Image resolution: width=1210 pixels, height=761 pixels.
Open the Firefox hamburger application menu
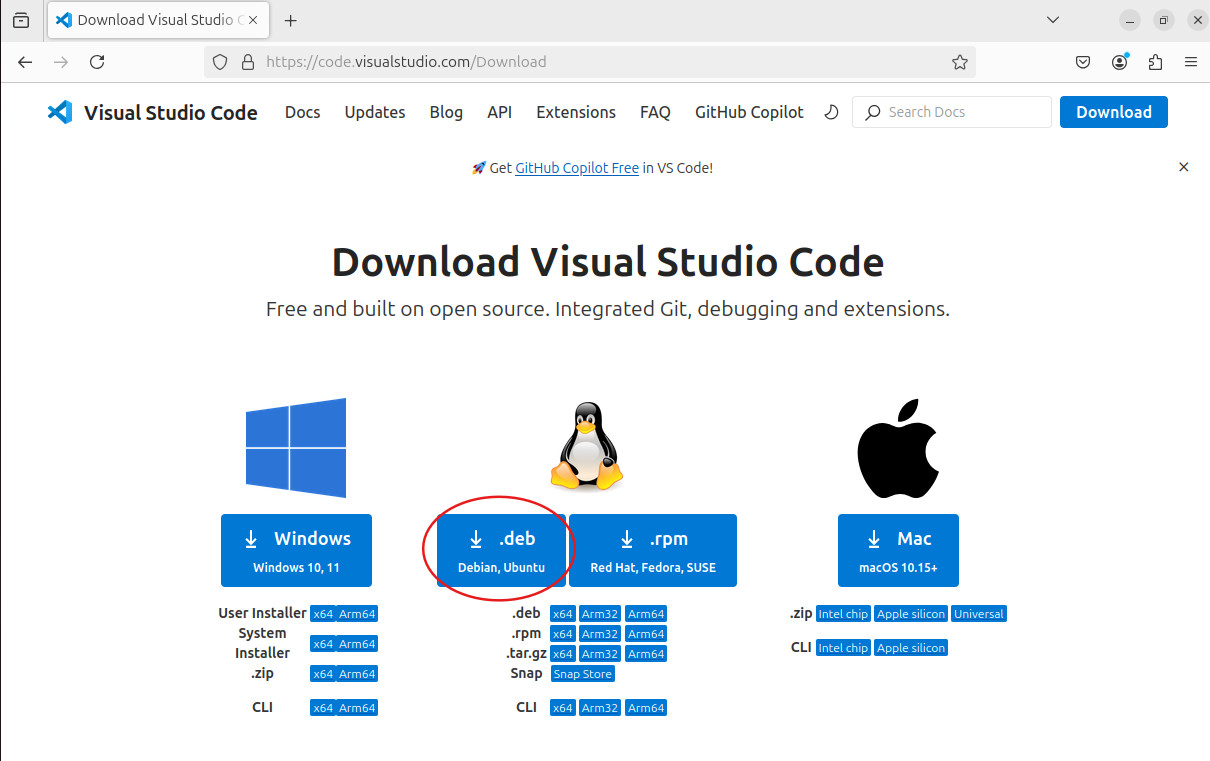[x=1191, y=62]
